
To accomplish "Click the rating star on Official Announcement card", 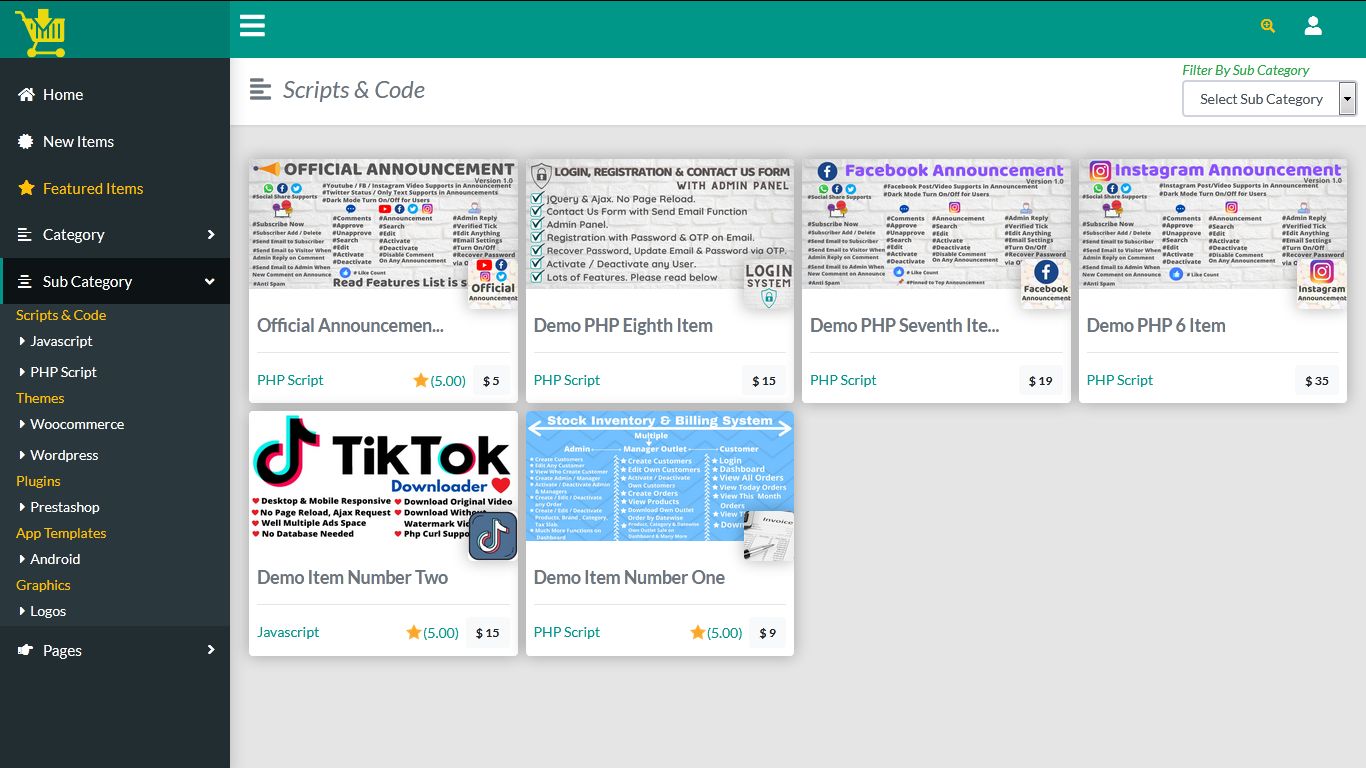I will 421,380.
